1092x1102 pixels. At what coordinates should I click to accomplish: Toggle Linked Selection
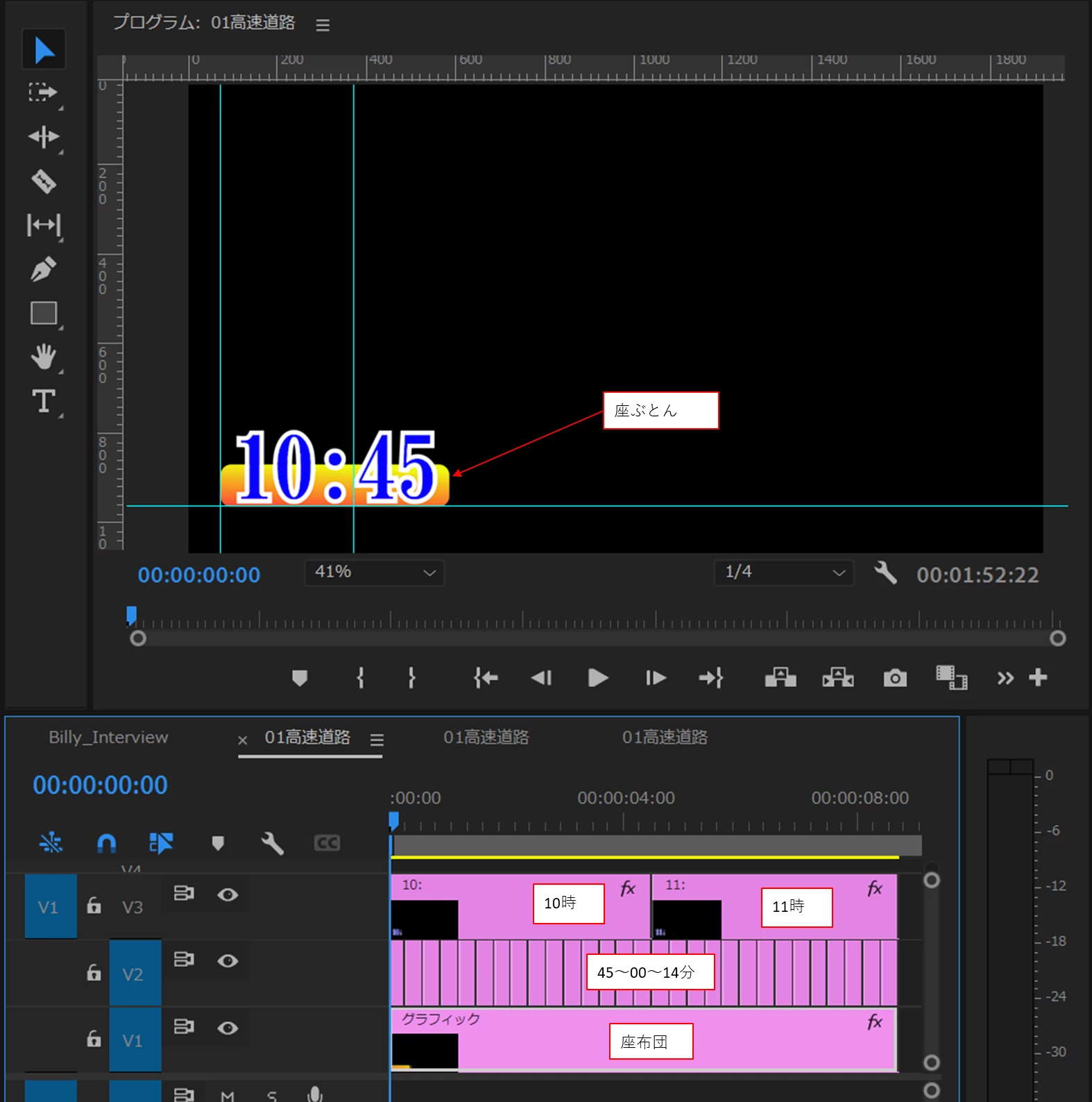[x=161, y=843]
